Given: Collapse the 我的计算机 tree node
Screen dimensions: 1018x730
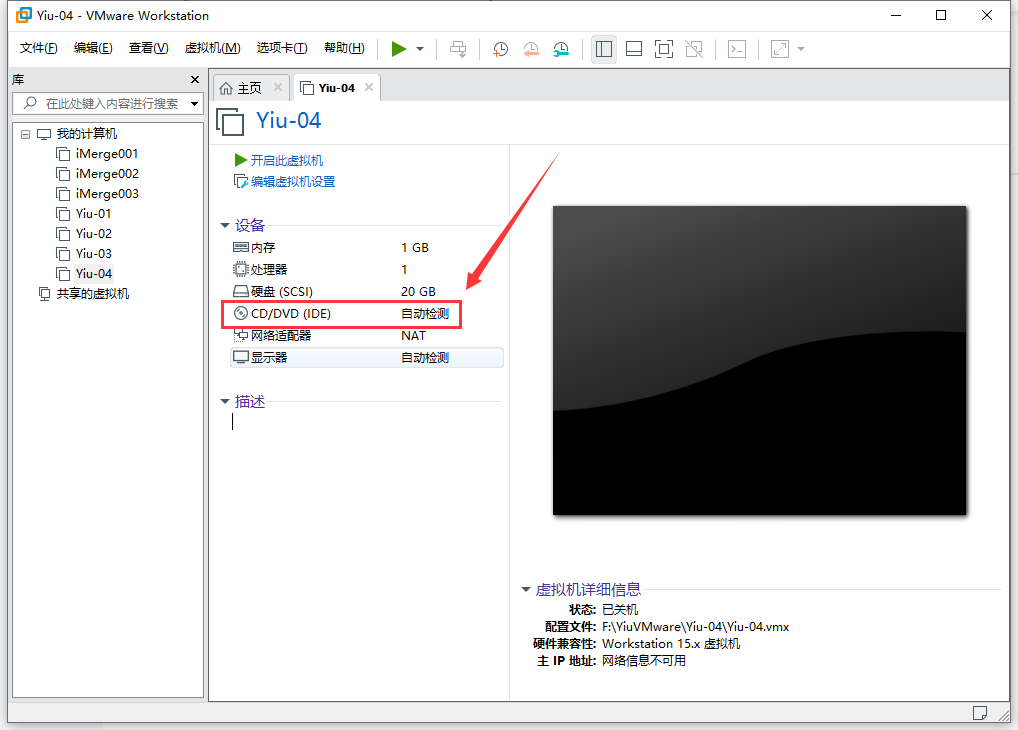Looking at the screenshot, I should coord(25,134).
